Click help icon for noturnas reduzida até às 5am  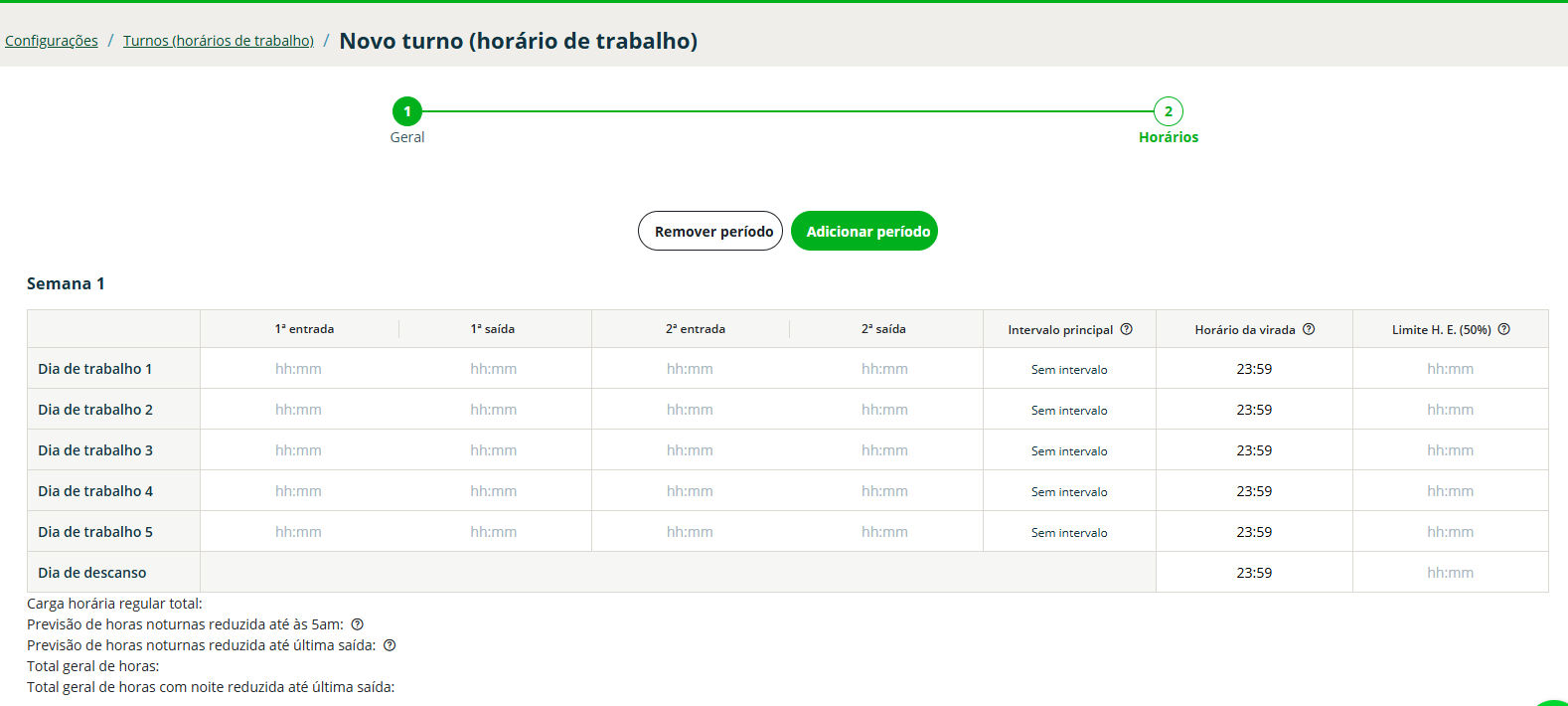tap(357, 624)
